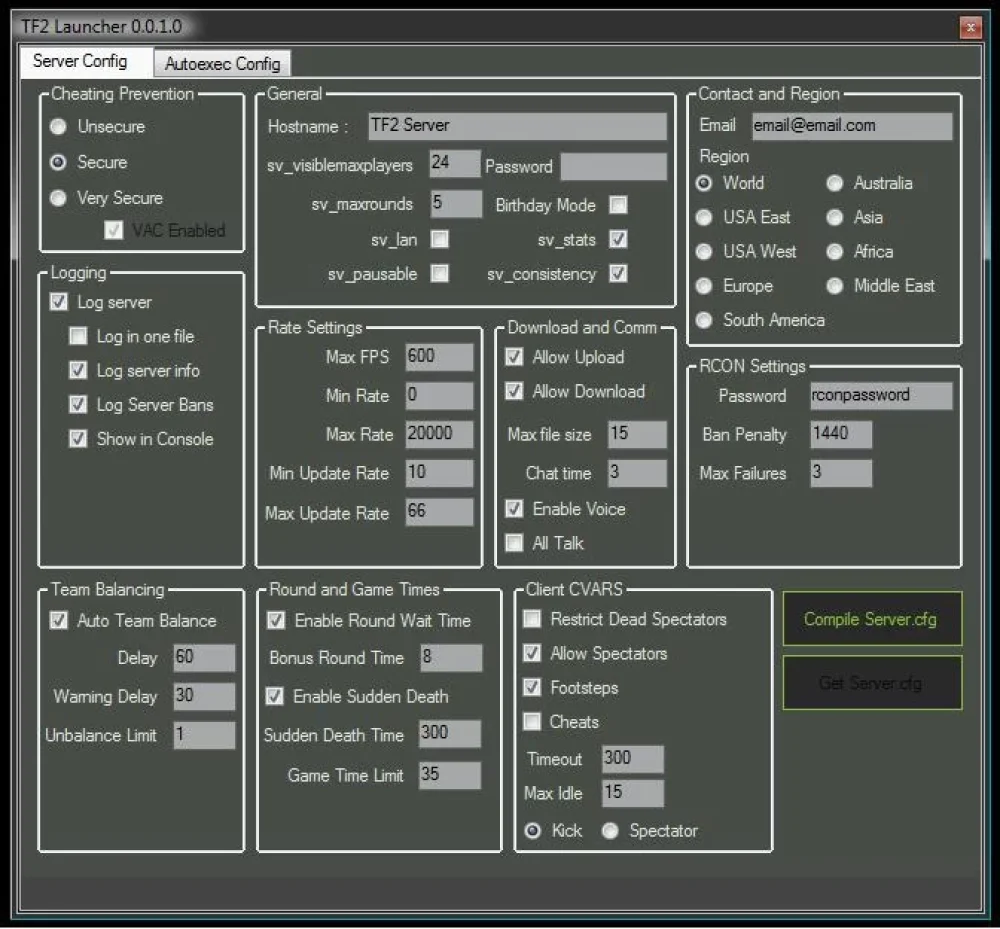
Task: Toggle the sv_consistency checkbox
Action: pyautogui.click(x=618, y=274)
